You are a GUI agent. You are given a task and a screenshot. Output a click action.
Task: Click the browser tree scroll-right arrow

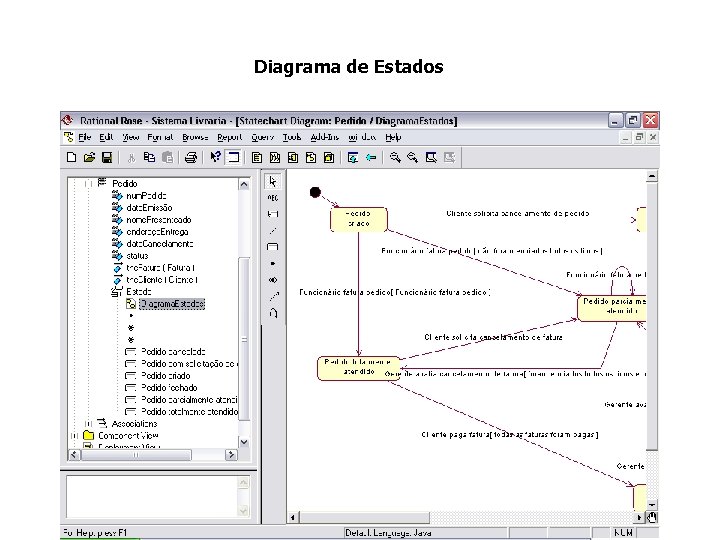[x=231, y=455]
